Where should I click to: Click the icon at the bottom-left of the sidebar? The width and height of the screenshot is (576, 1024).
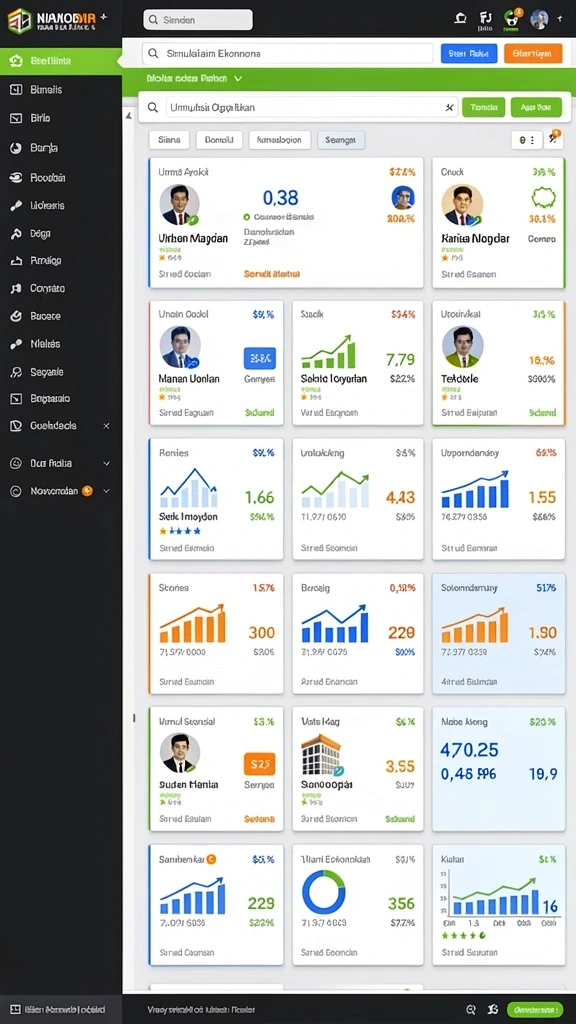15,1010
